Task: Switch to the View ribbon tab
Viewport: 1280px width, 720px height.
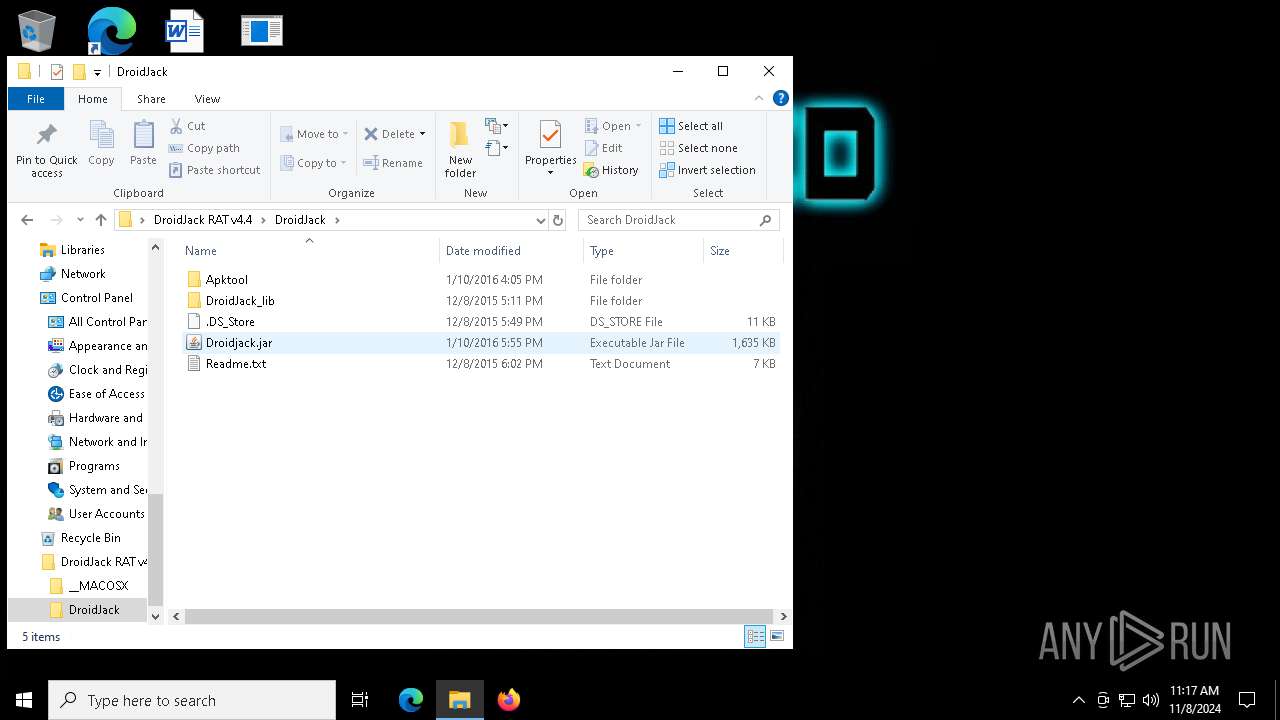Action: point(207,99)
